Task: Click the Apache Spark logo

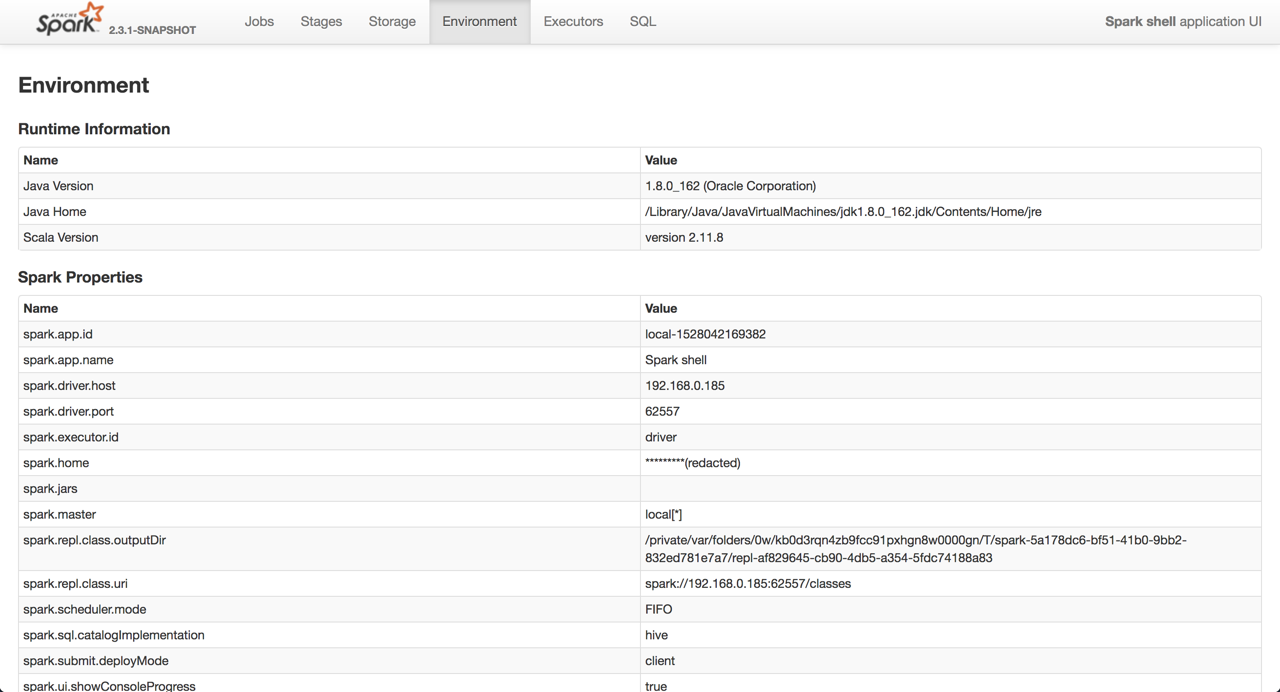Action: 70,20
